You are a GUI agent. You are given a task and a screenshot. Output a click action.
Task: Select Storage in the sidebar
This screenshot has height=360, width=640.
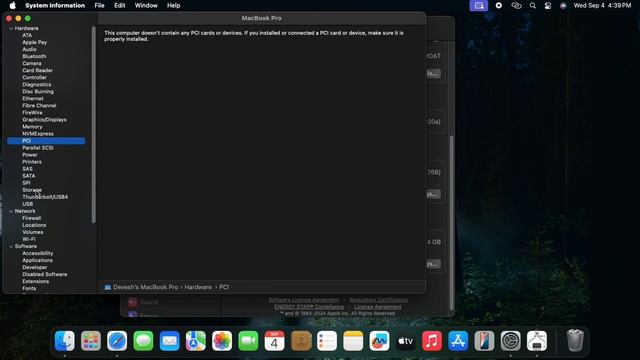pyautogui.click(x=32, y=190)
